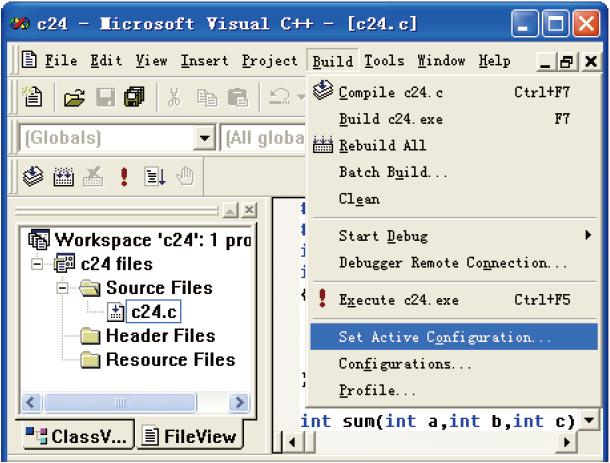Collapse the Source Files tree node
Viewport: 610px width, 463px height.
point(62,288)
